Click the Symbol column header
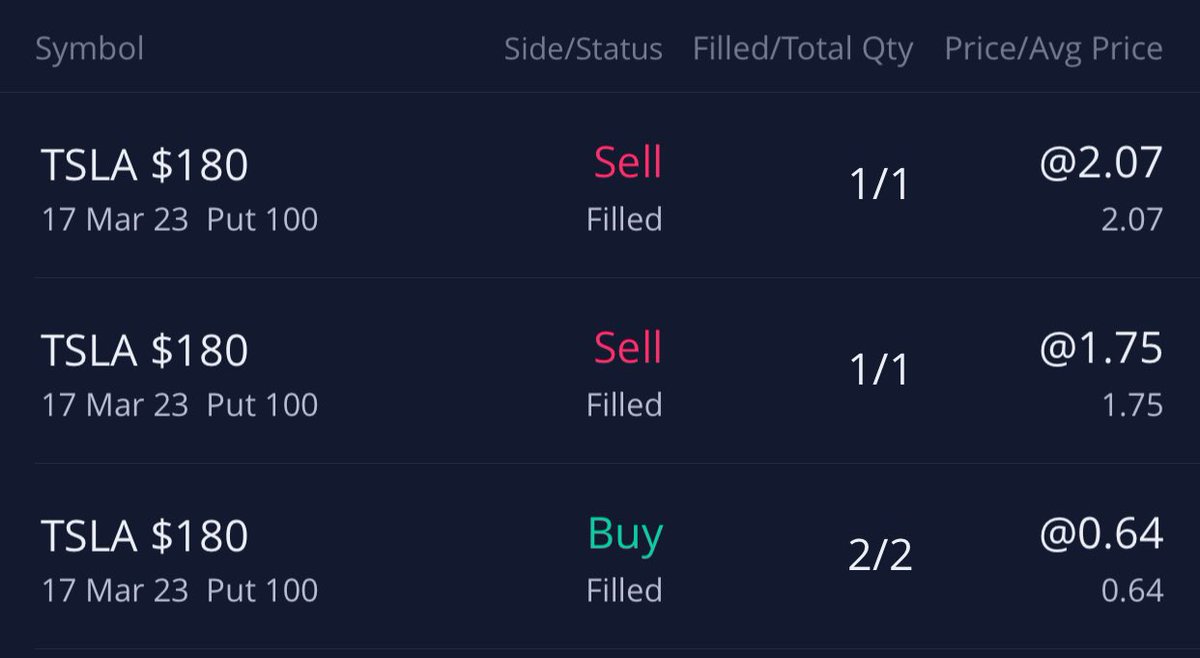This screenshot has height=658, width=1200. click(x=90, y=49)
